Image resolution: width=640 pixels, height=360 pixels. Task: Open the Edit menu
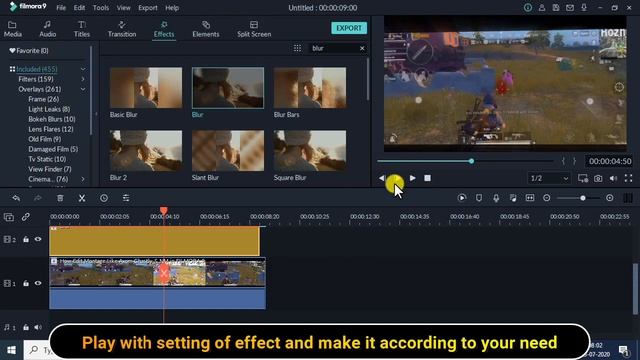tap(79, 8)
